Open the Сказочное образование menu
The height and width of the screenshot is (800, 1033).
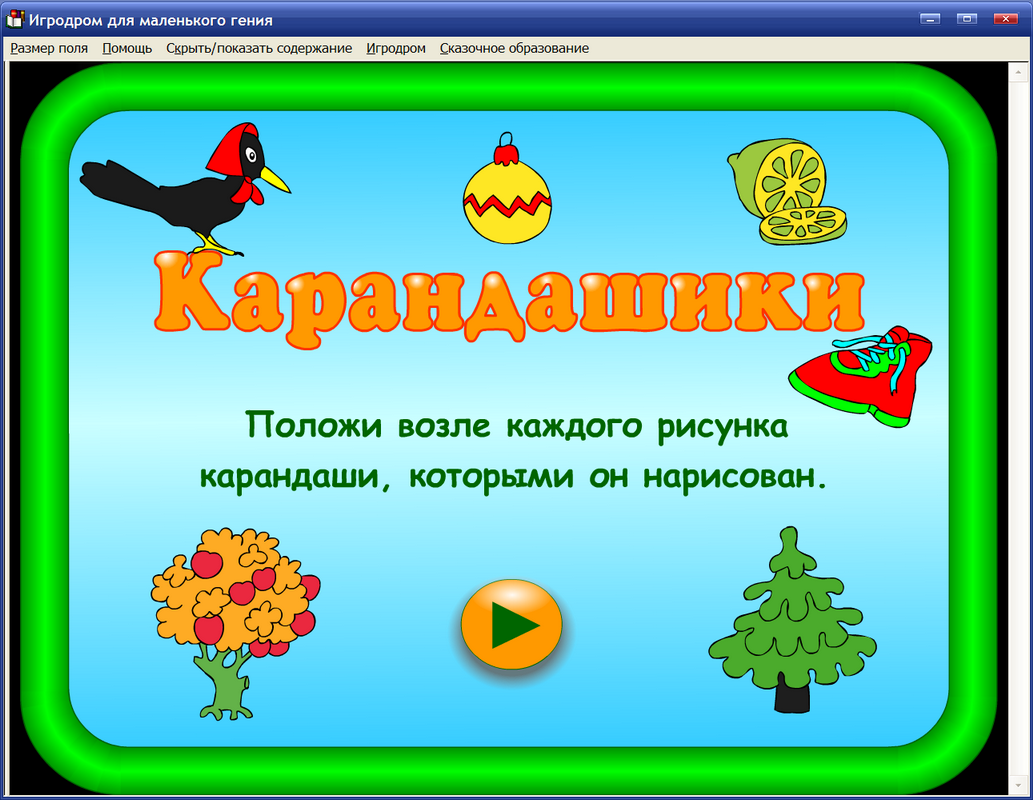pos(514,48)
